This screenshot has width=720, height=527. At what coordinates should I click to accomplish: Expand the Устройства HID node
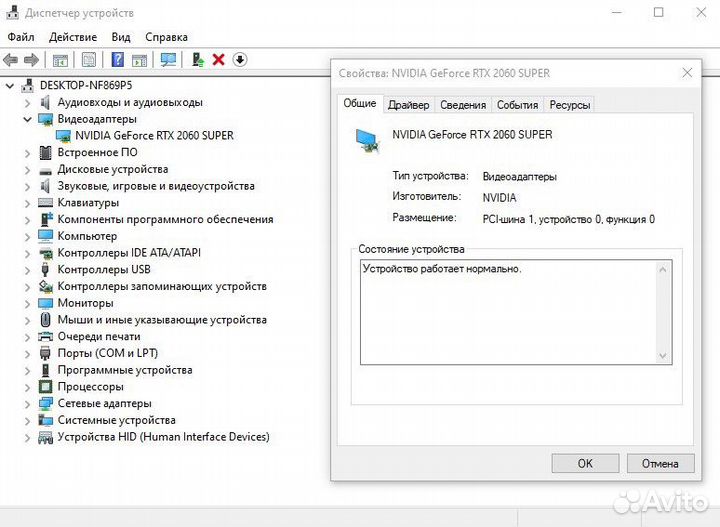coord(28,437)
